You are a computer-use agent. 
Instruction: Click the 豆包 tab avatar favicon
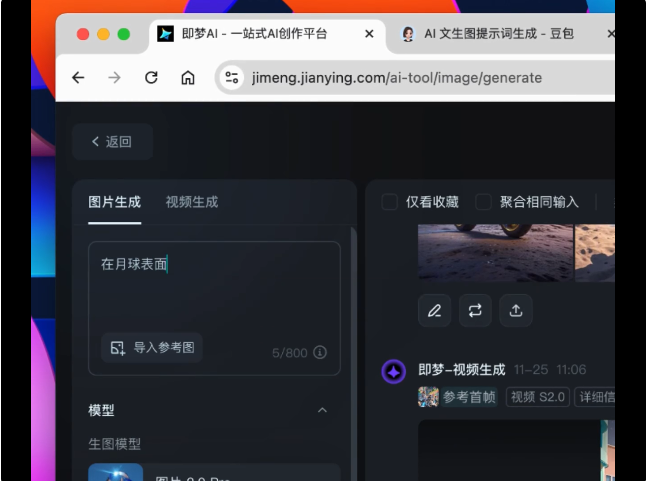408,34
